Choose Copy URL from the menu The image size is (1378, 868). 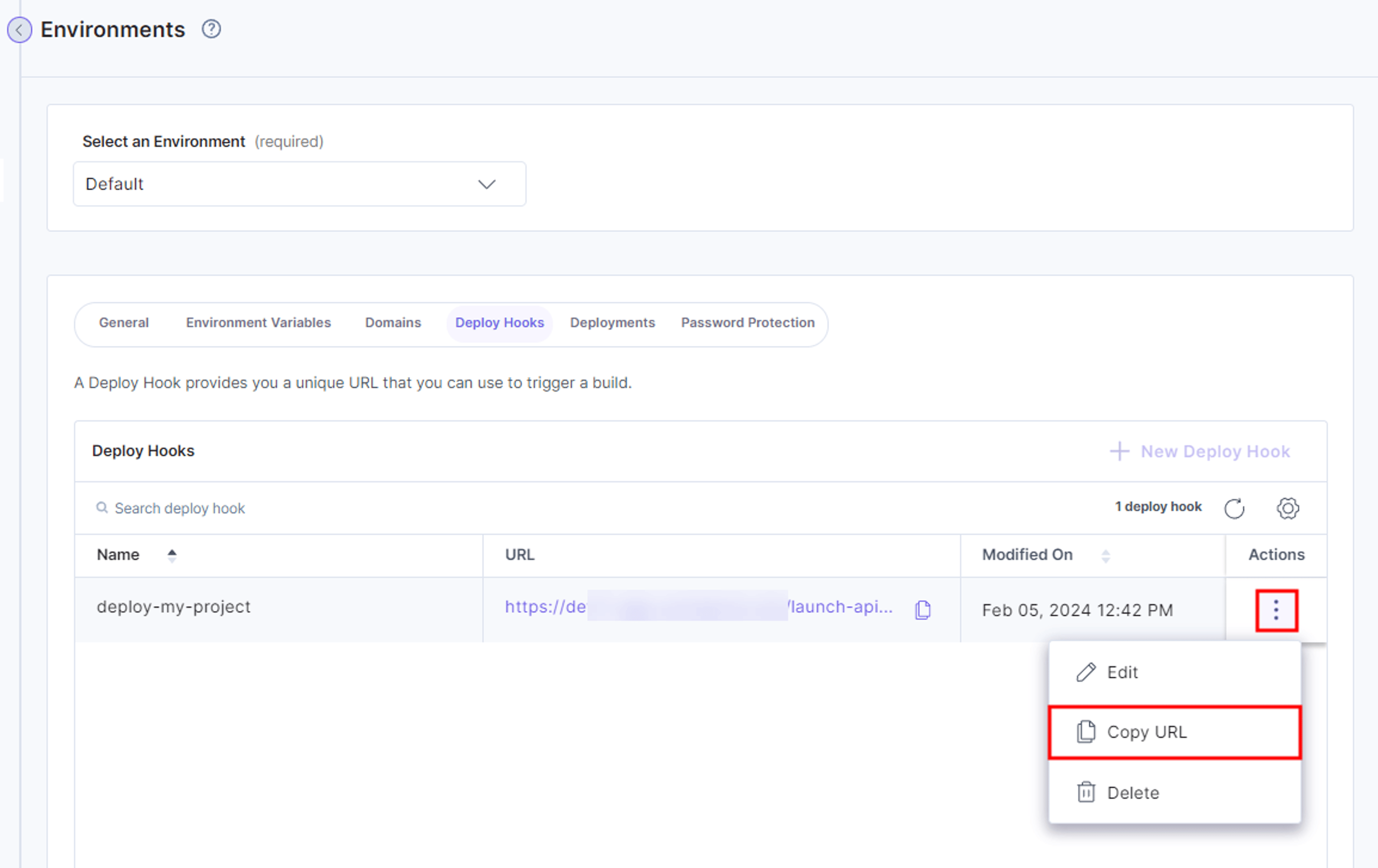pyautogui.click(x=1174, y=733)
